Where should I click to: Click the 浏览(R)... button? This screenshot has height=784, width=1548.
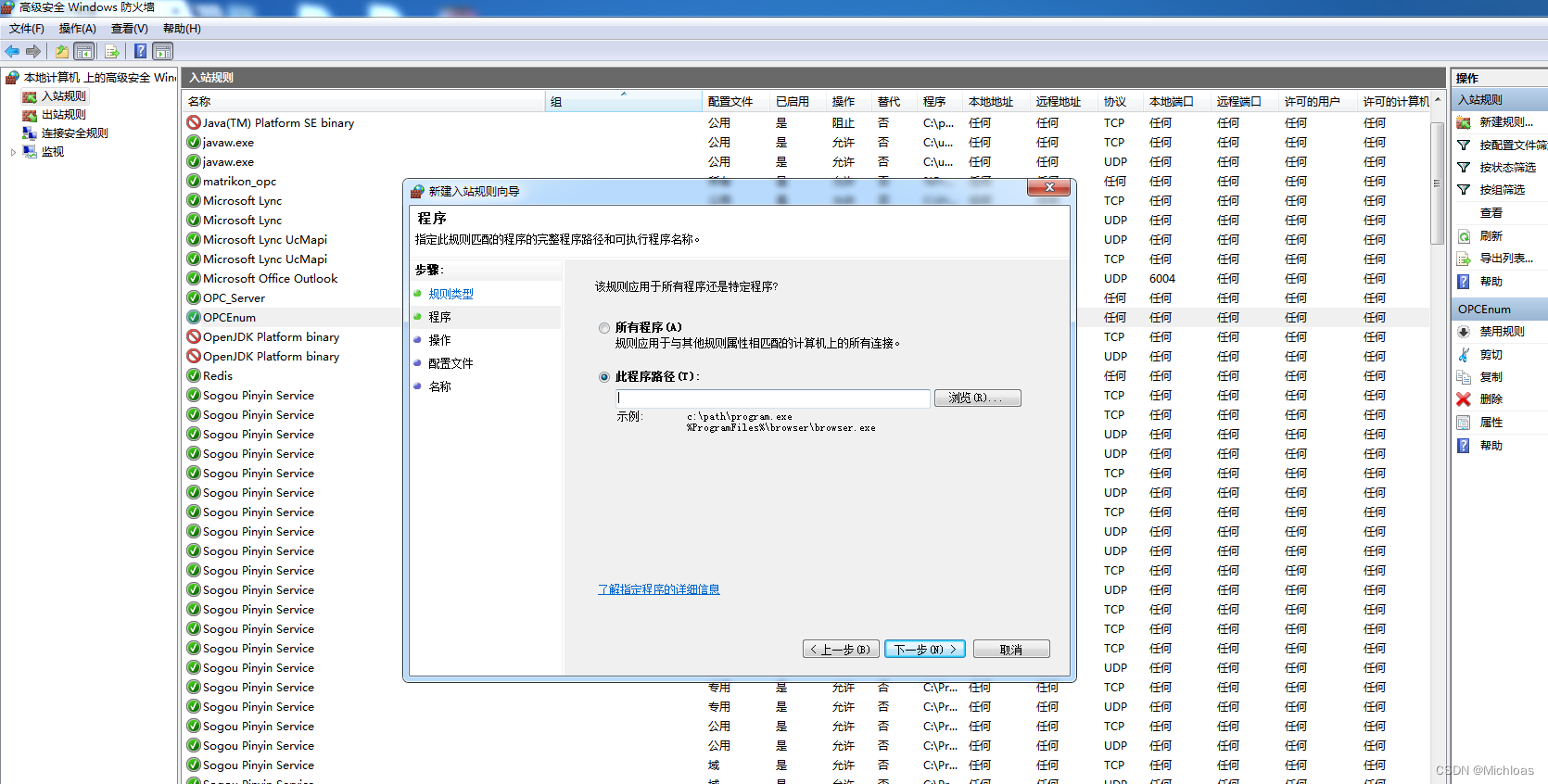pos(978,398)
